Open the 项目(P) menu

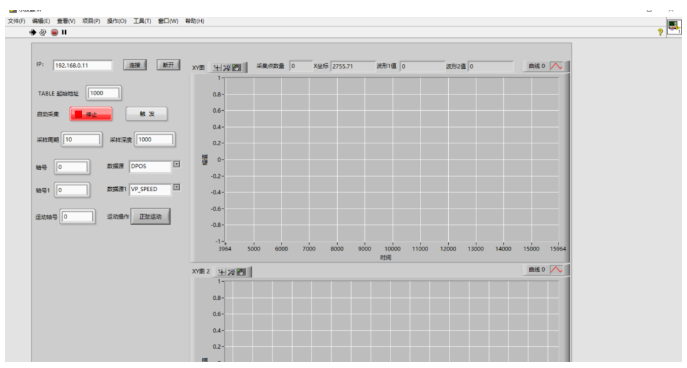coord(91,21)
